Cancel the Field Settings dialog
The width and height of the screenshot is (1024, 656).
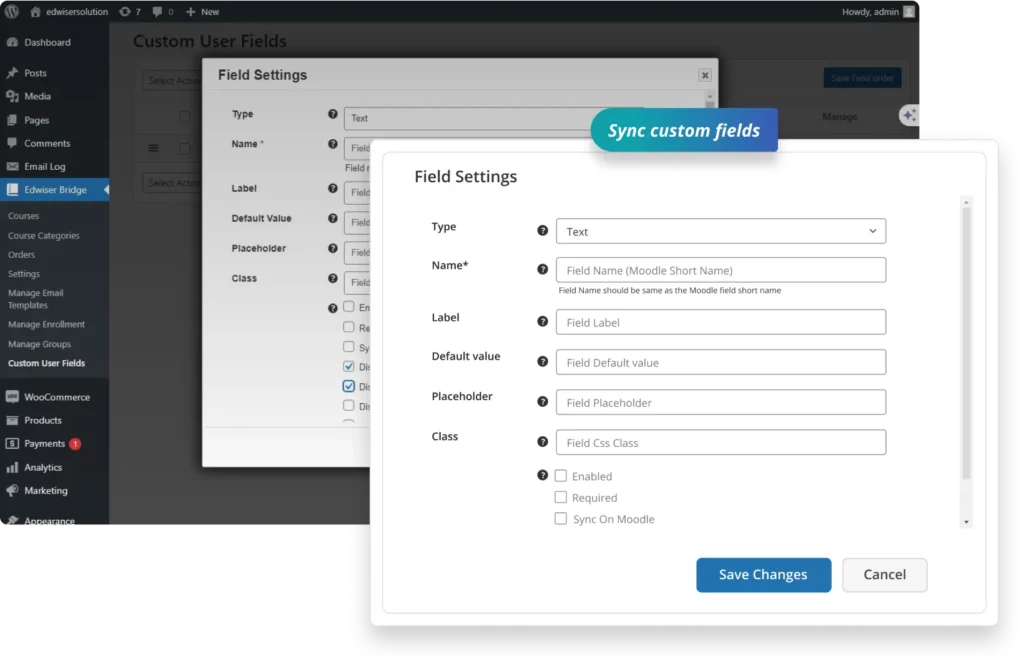pos(884,575)
